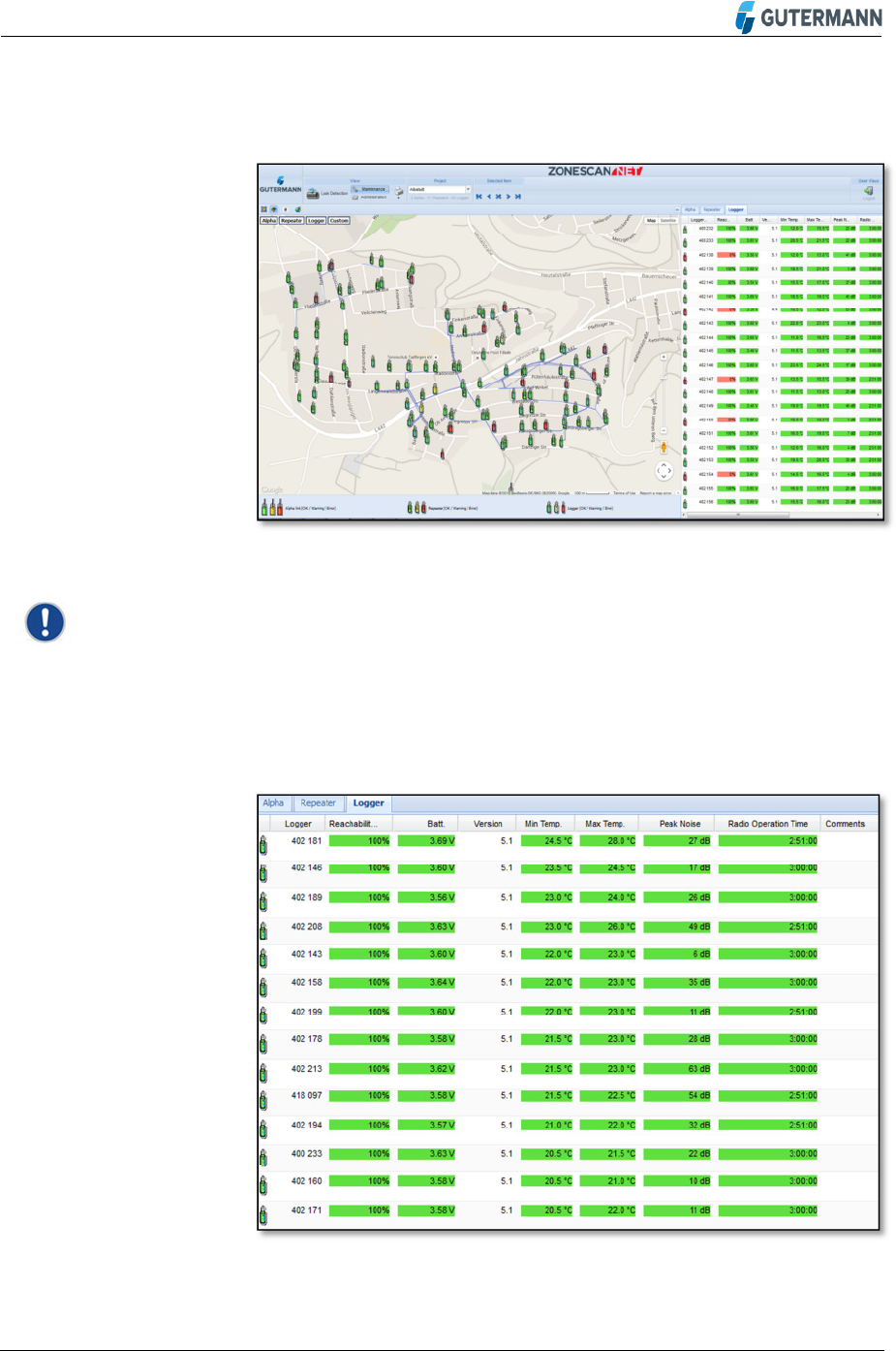This screenshot has width=896, height=1351.
Task: Click logger icon in row 418 097
Action: tap(263, 1100)
